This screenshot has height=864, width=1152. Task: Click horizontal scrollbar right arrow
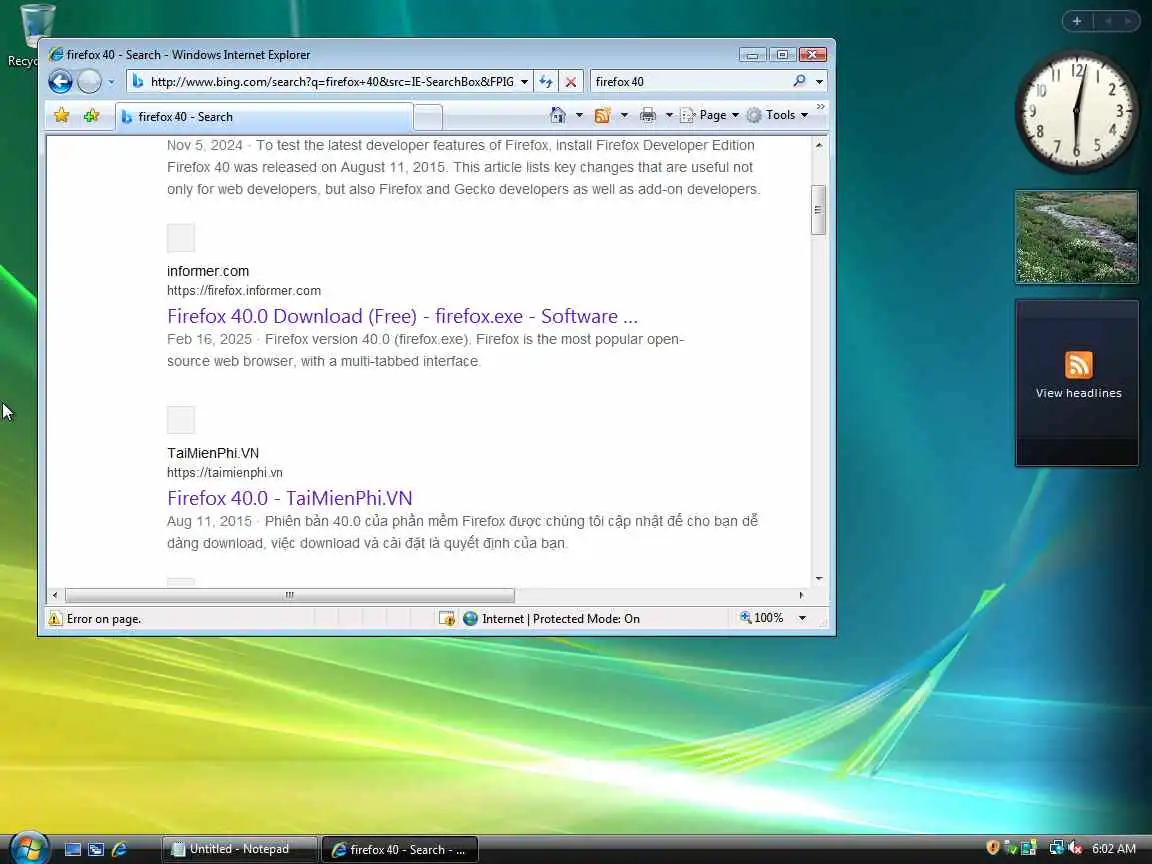801,595
